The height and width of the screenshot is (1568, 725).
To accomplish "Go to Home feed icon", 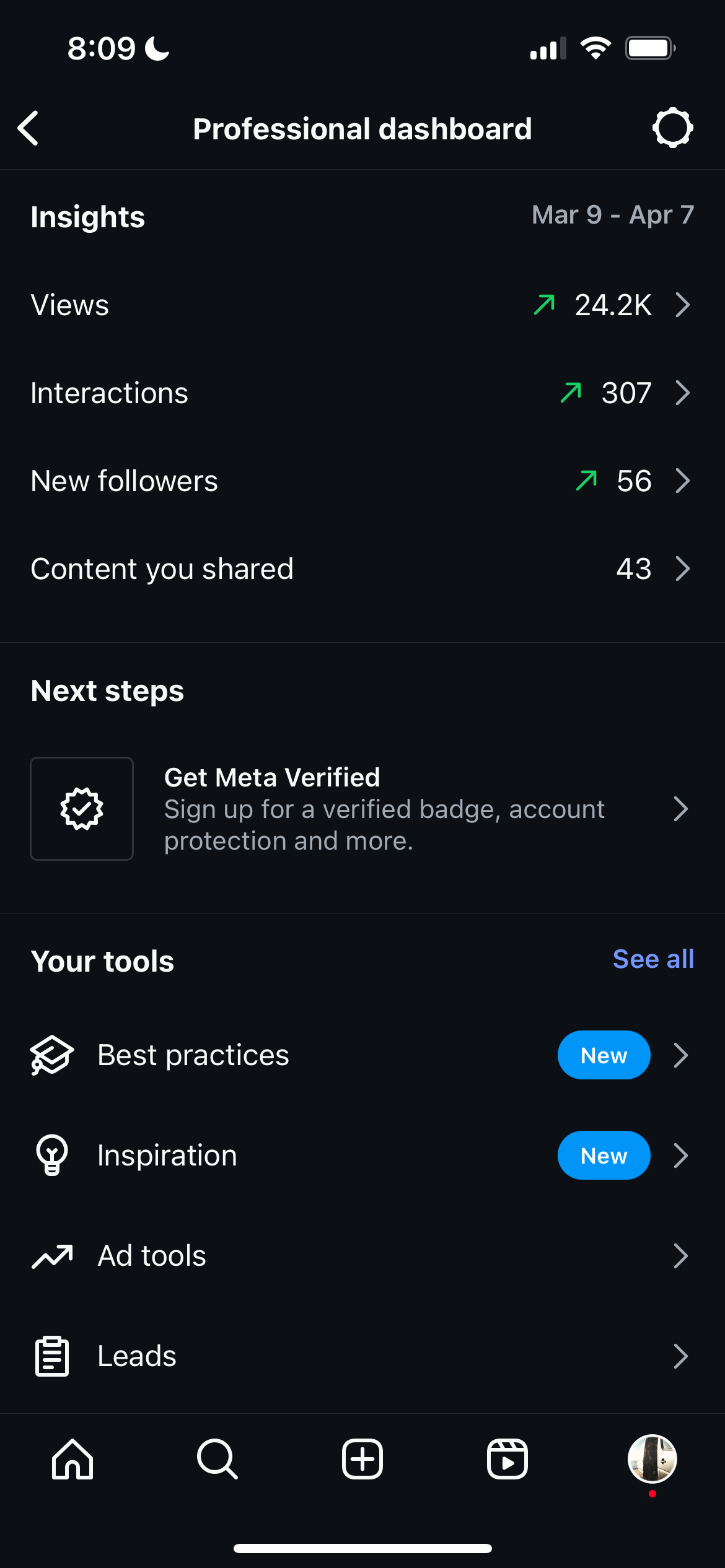I will tap(72, 1459).
